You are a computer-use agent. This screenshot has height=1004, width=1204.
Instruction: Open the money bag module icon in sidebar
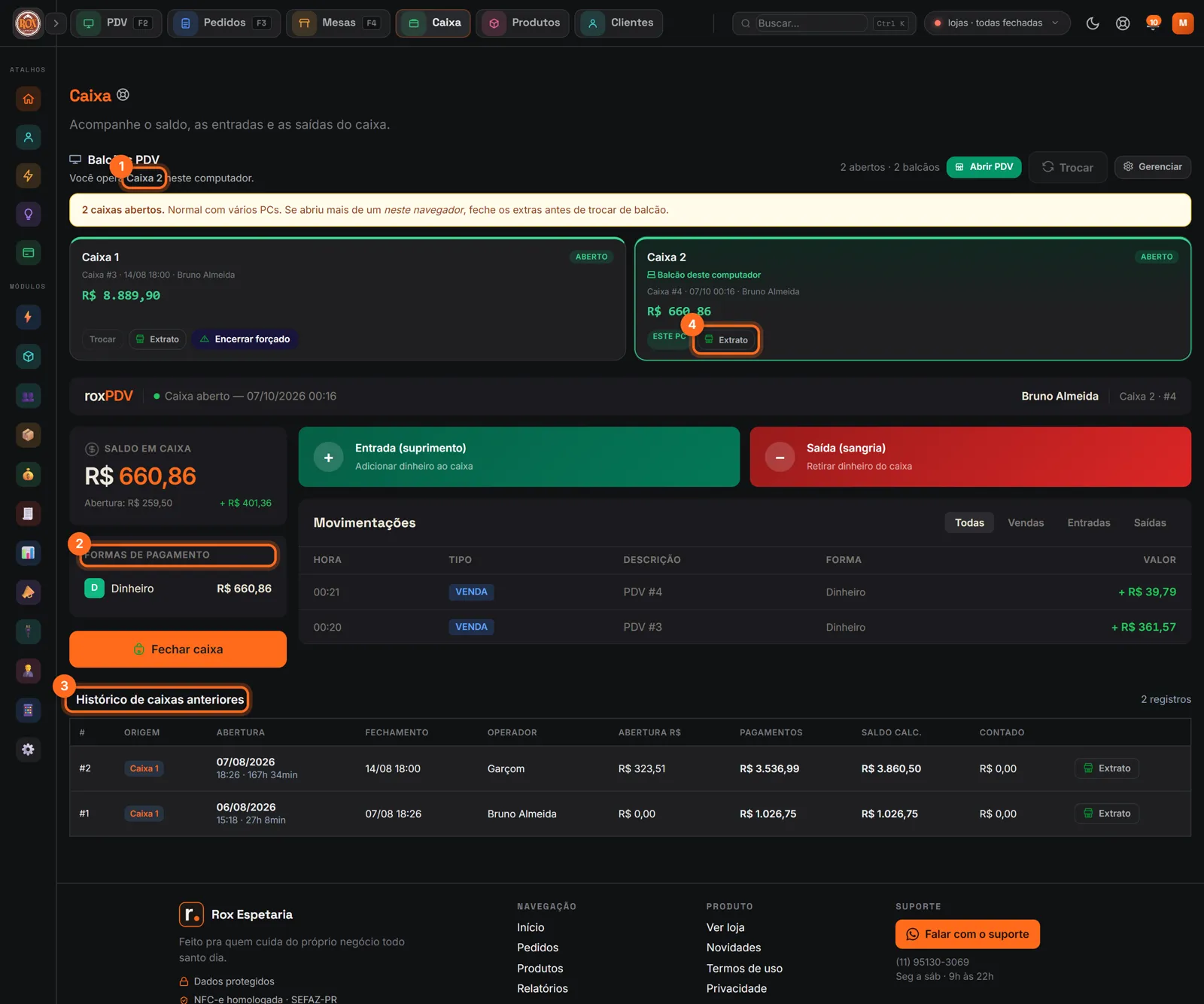[28, 474]
